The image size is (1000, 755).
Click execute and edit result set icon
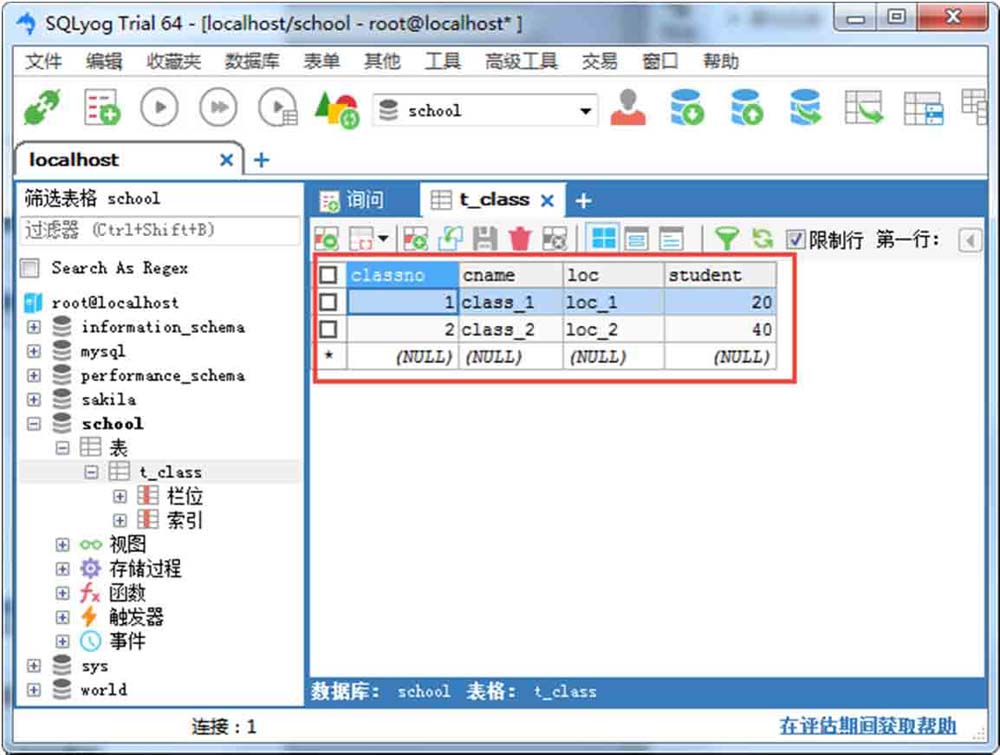[278, 107]
